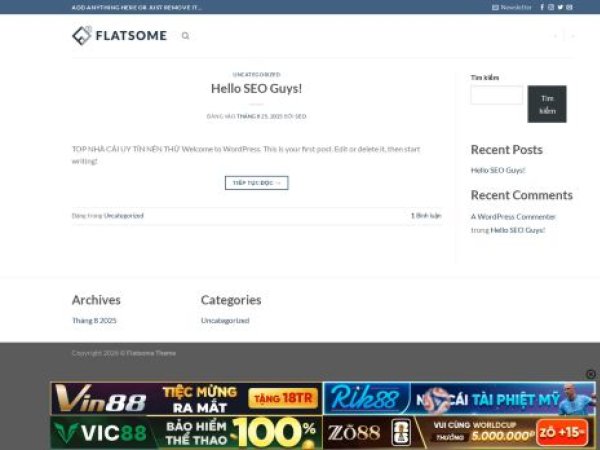Open the 1 Bình luận comments link
This screenshot has height=450, width=600.
426,216
